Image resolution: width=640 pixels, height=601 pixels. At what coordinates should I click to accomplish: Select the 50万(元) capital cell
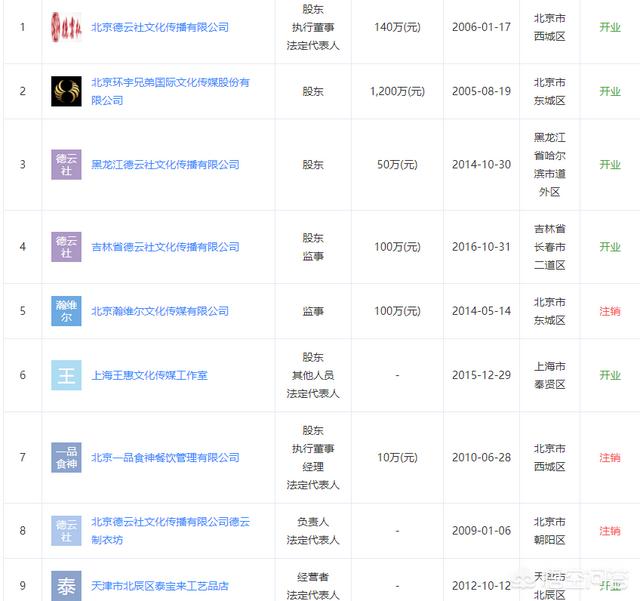point(397,165)
